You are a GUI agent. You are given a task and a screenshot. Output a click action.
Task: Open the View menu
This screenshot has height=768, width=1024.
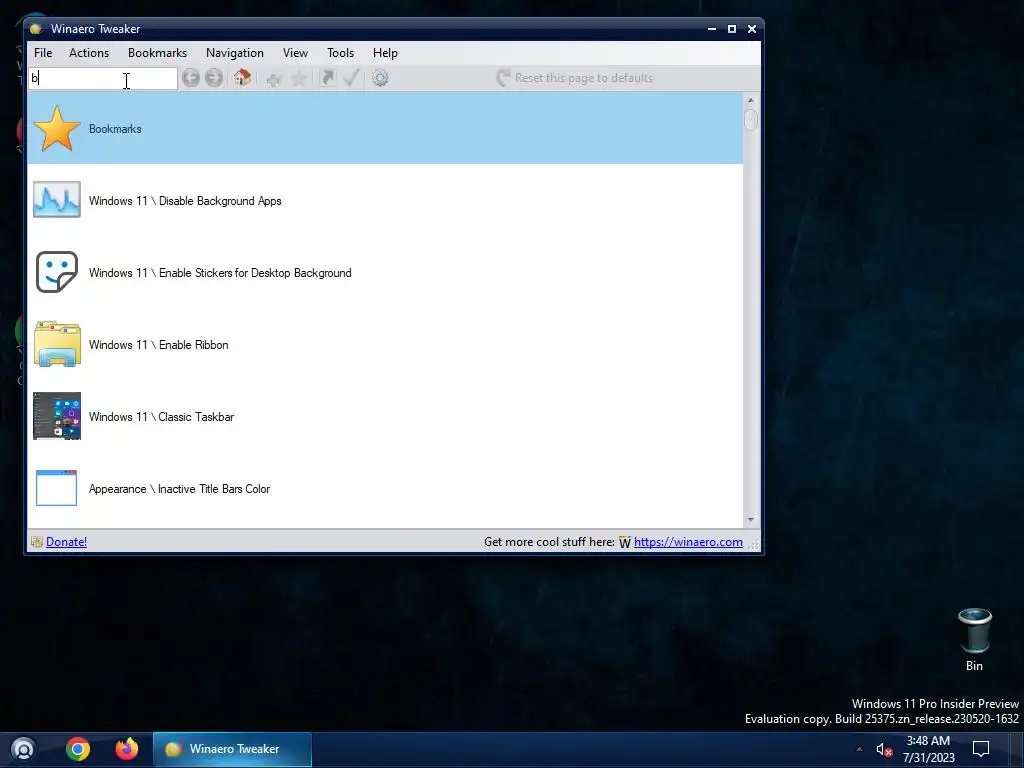coord(295,53)
